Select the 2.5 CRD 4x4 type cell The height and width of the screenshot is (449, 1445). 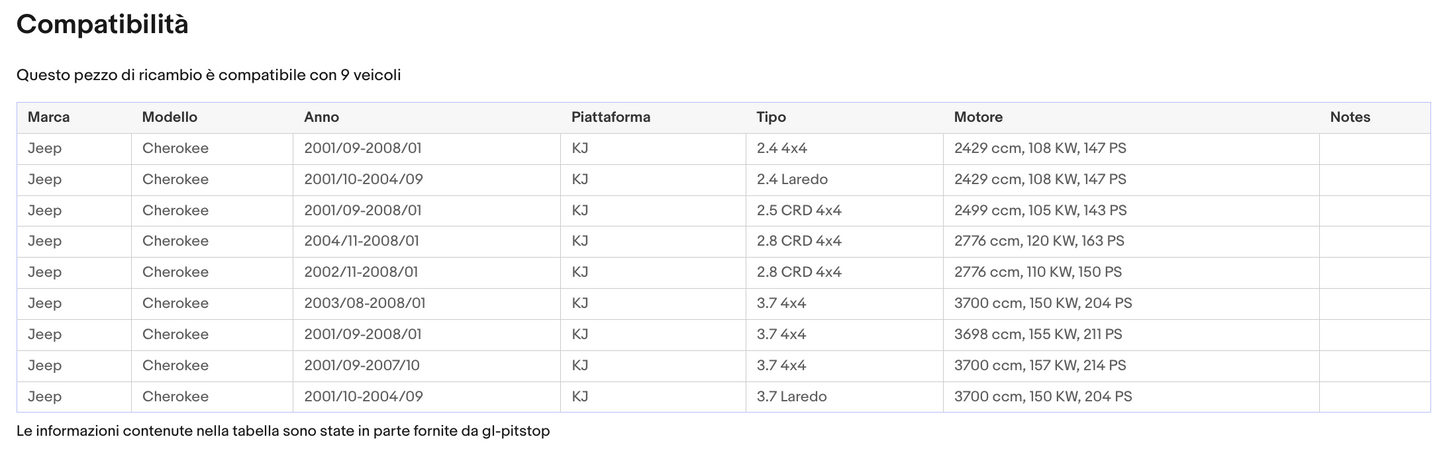coord(799,210)
